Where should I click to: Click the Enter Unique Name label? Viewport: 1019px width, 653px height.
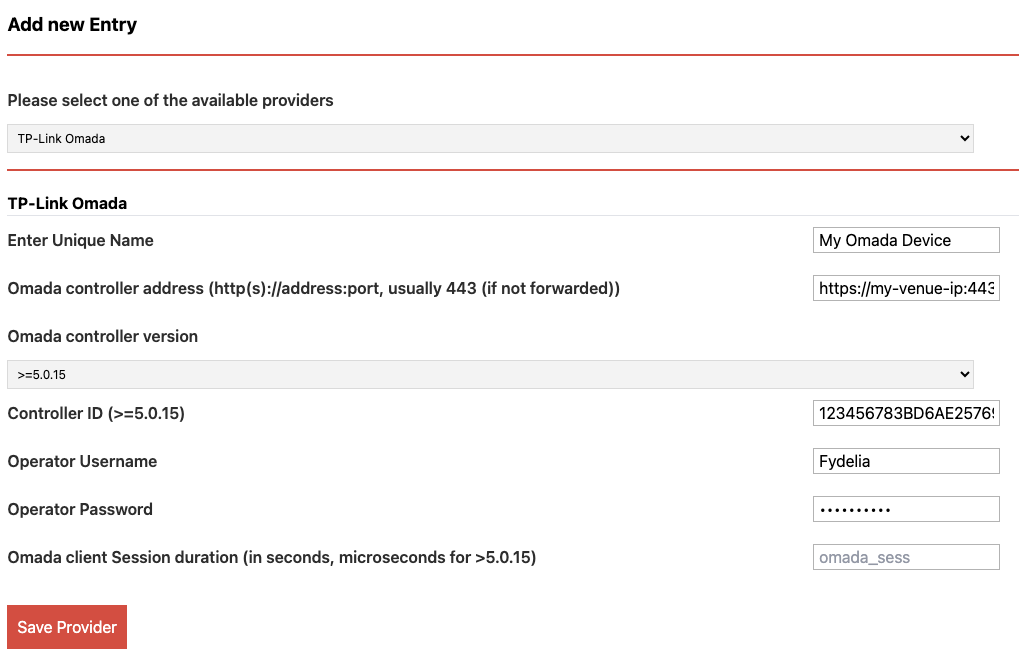tap(81, 240)
